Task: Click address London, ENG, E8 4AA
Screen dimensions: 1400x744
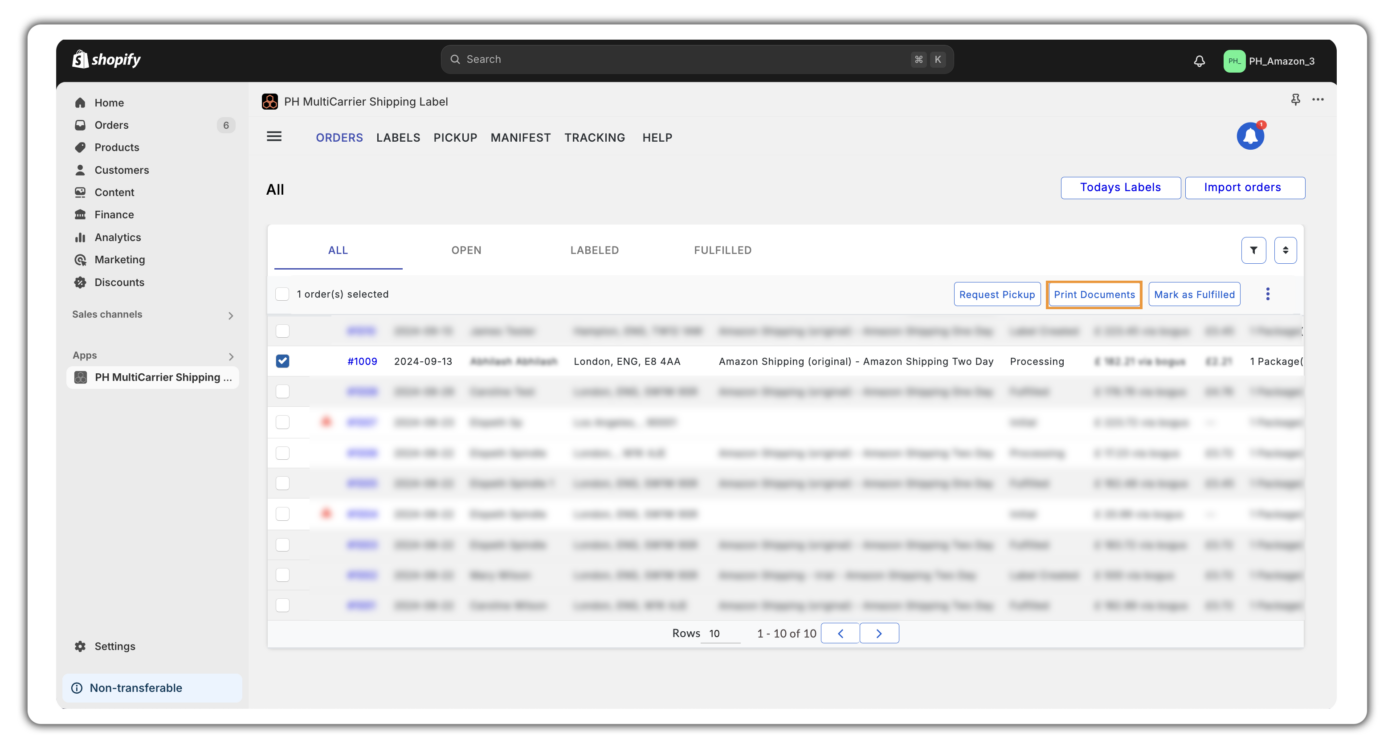Action: 627,361
